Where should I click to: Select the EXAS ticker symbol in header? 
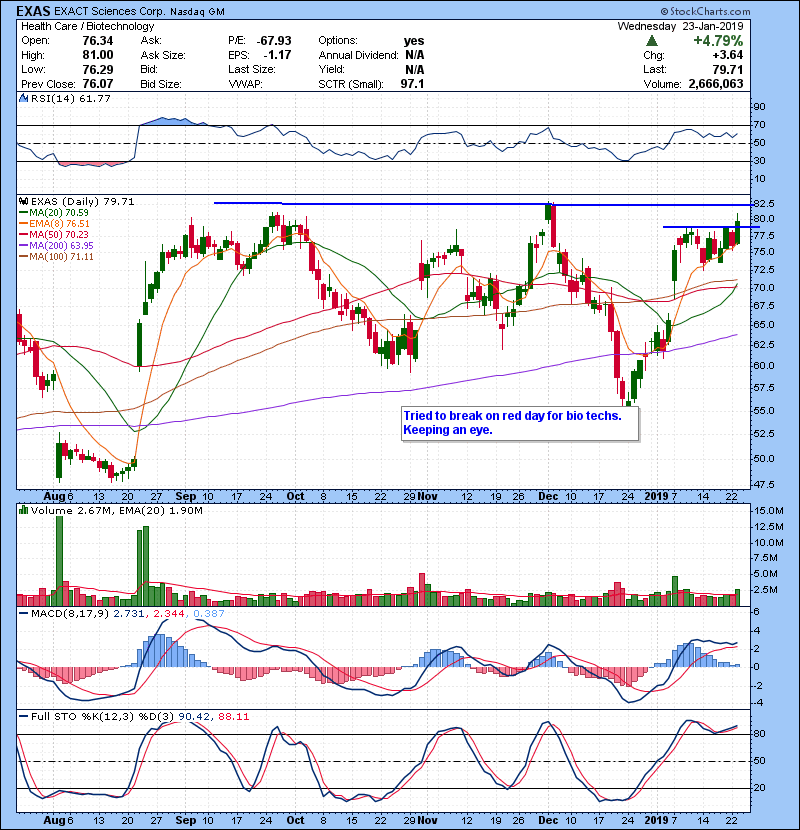33,11
